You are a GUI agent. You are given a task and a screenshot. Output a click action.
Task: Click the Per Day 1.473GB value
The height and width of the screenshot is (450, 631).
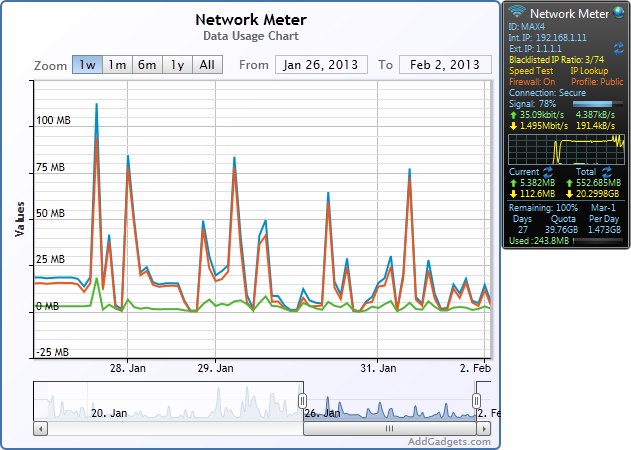[x=604, y=230]
